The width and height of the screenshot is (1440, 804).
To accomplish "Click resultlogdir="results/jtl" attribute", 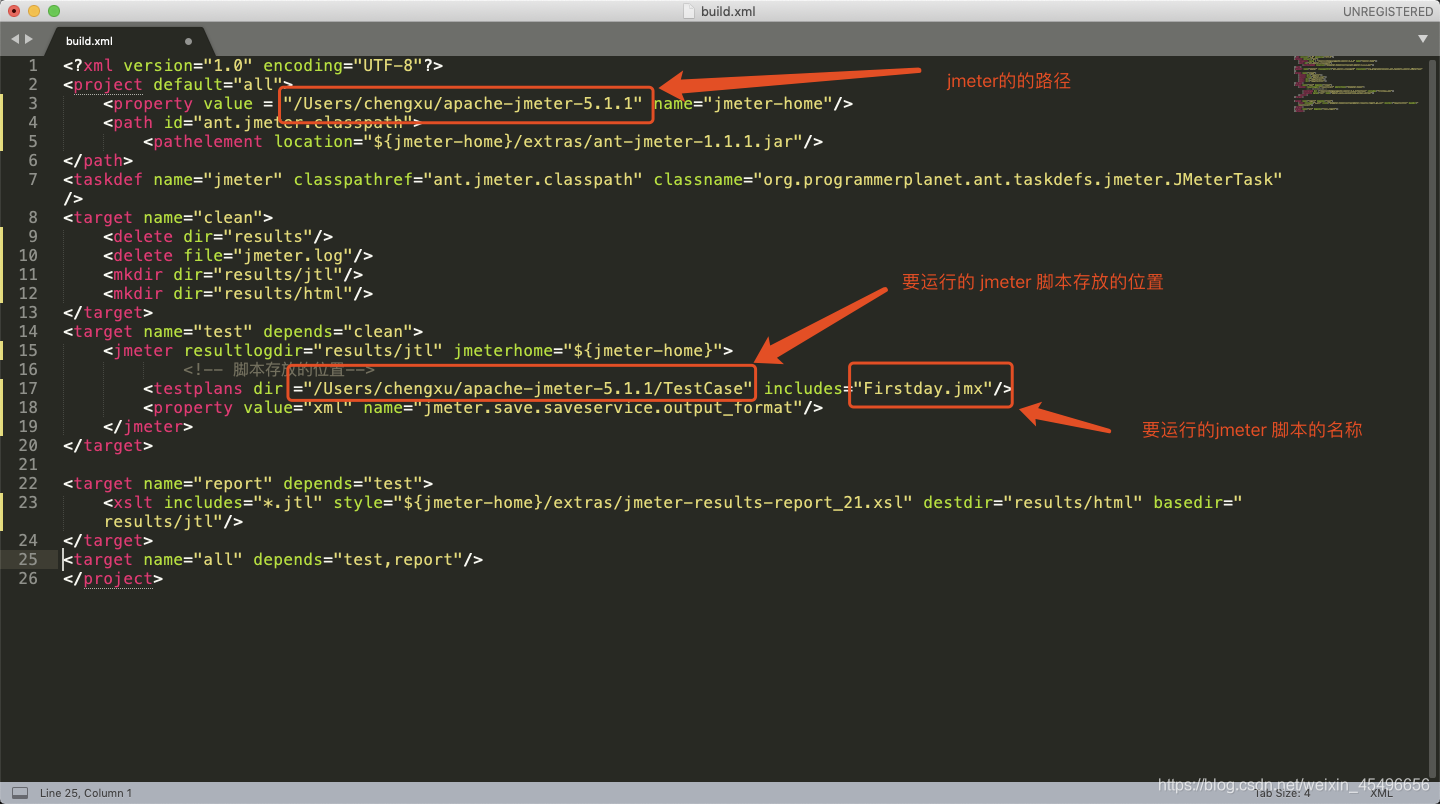I will [313, 350].
